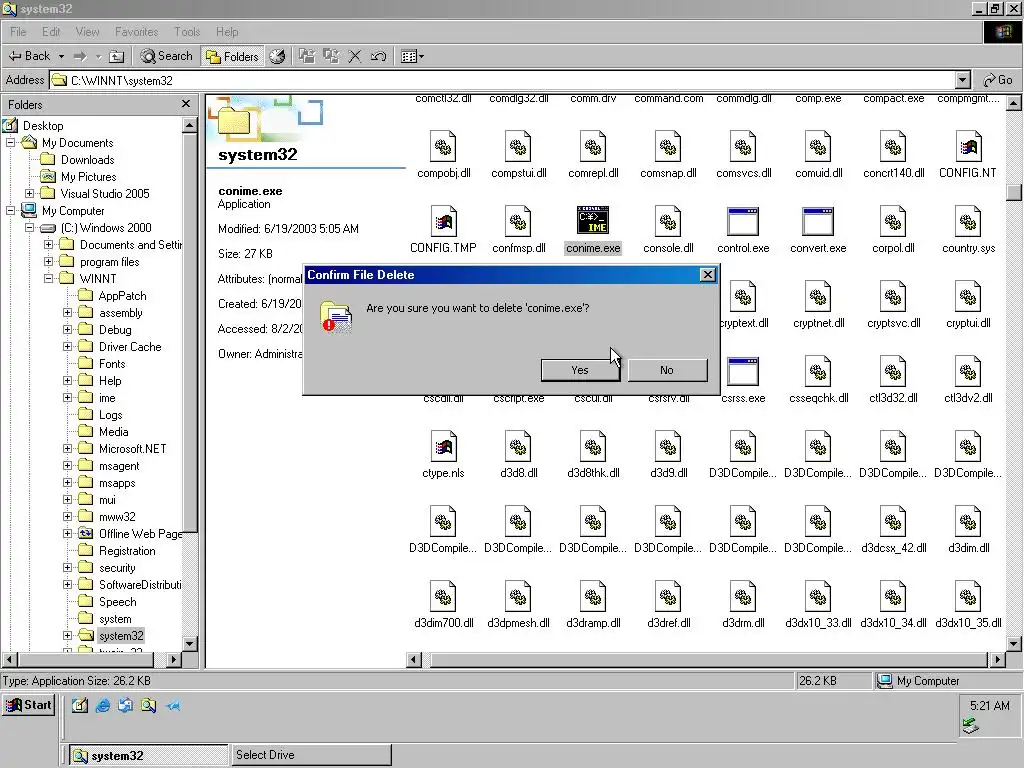1024x768 pixels.
Task: Click the system tray safely remove icon
Action: [x=971, y=726]
